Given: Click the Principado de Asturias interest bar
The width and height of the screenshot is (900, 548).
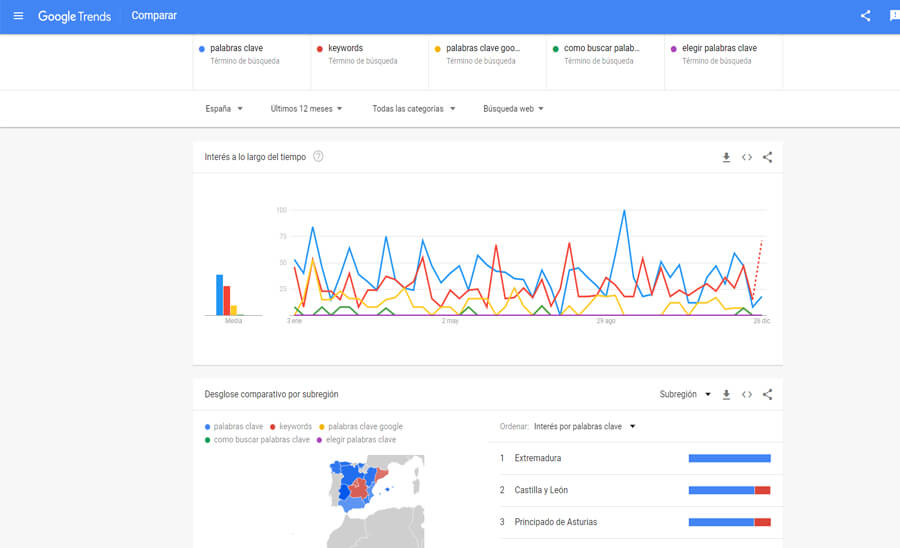Looking at the screenshot, I should (x=730, y=522).
